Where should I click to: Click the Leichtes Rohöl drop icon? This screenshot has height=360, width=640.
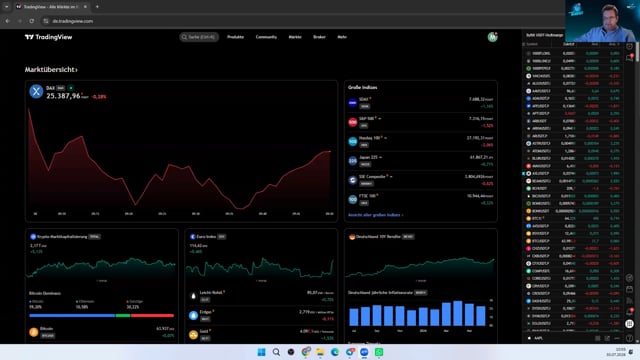coord(193,296)
